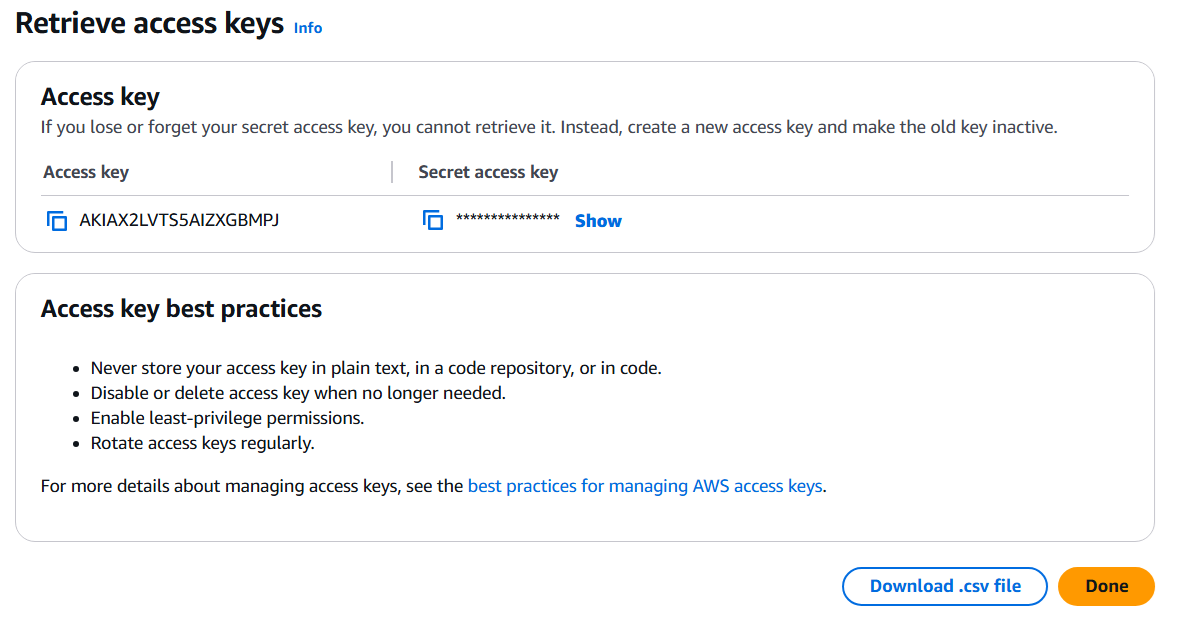The width and height of the screenshot is (1188, 640).
Task: Click the "Access key" column header
Action: tap(86, 172)
